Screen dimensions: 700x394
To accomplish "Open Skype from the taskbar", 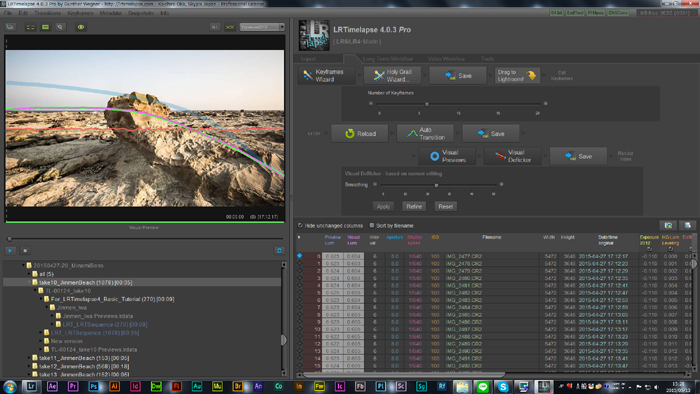I will pyautogui.click(x=503, y=387).
